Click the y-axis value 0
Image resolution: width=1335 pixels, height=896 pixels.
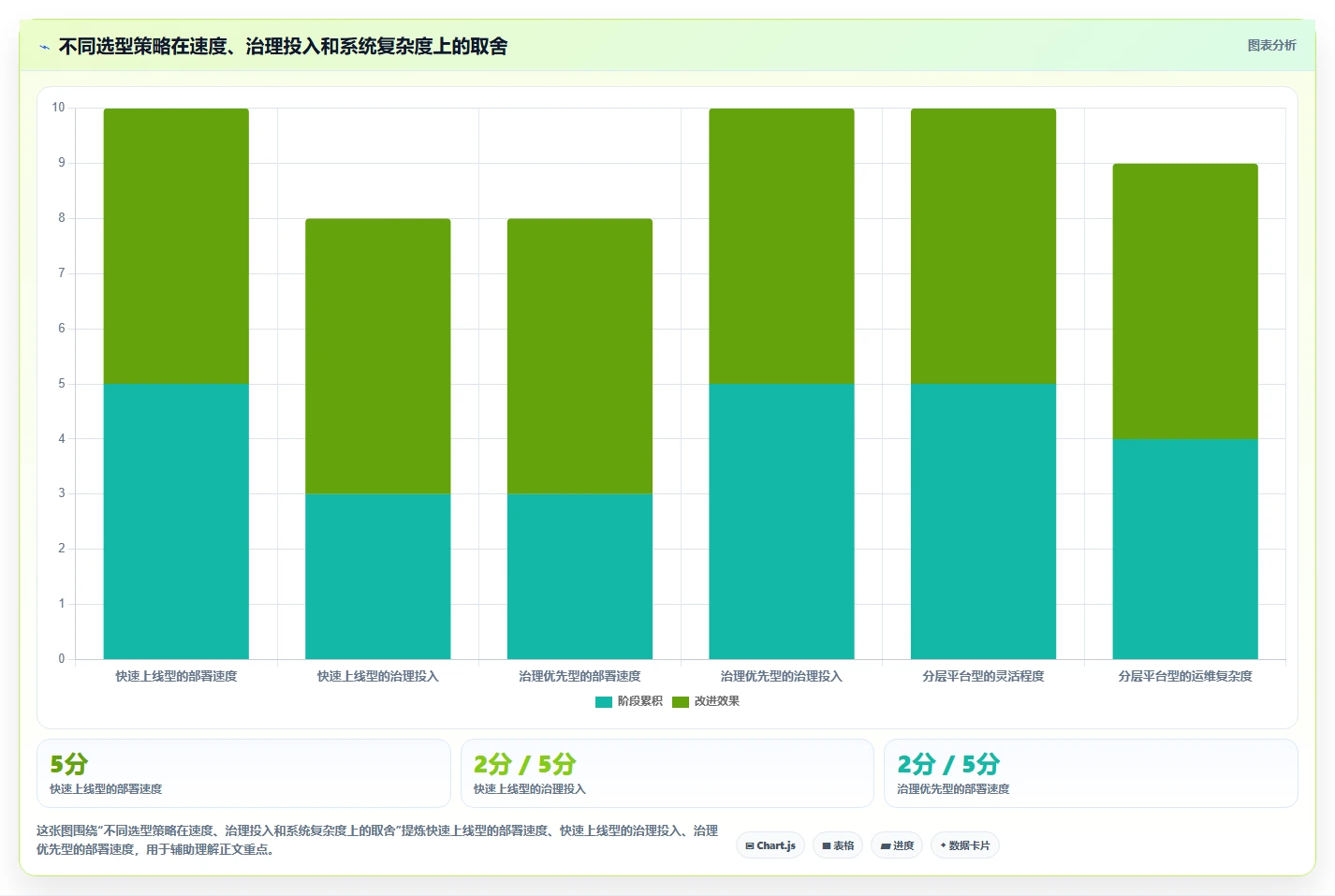pyautogui.click(x=62, y=659)
